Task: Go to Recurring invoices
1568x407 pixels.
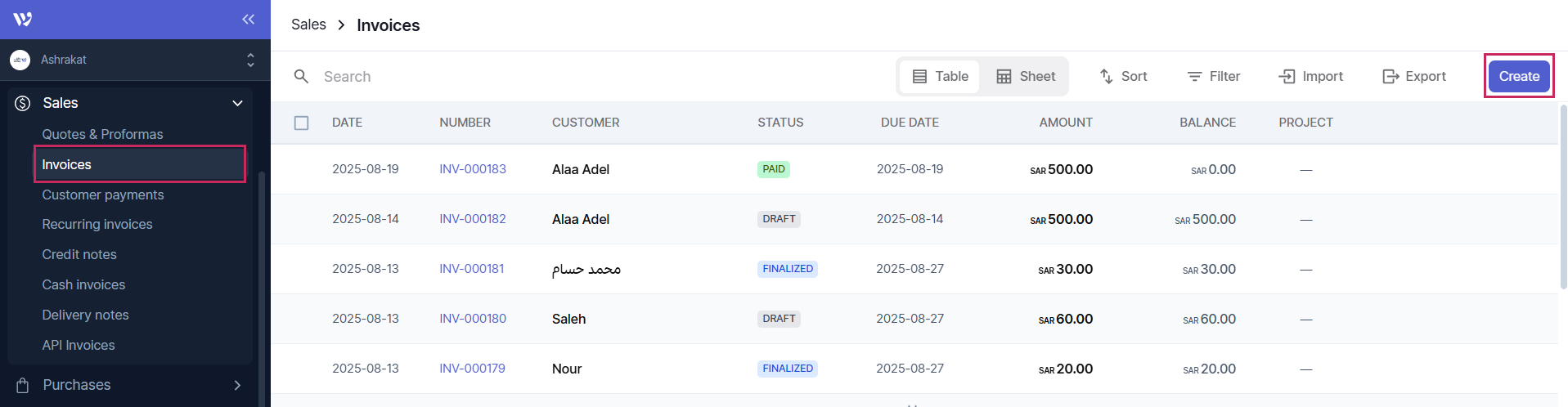Action: tap(97, 224)
